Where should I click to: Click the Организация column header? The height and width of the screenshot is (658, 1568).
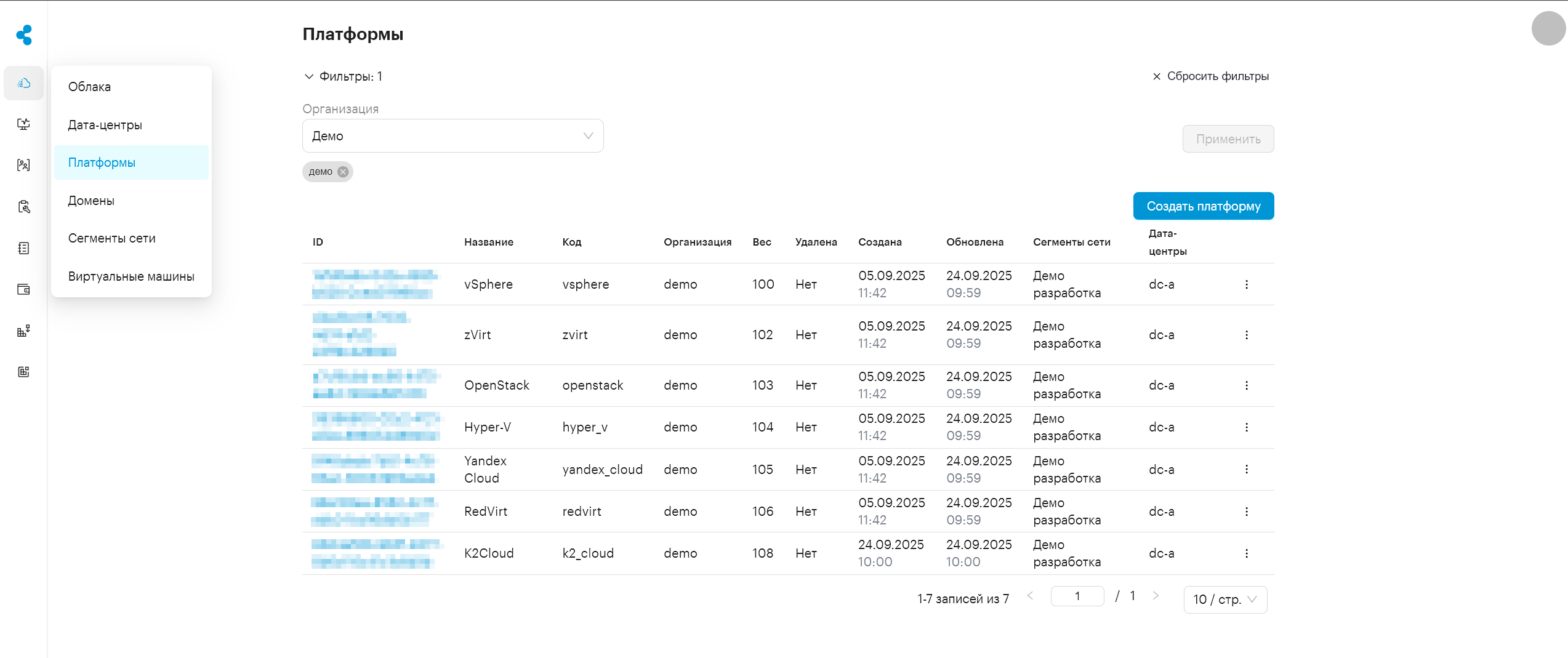[x=698, y=242]
